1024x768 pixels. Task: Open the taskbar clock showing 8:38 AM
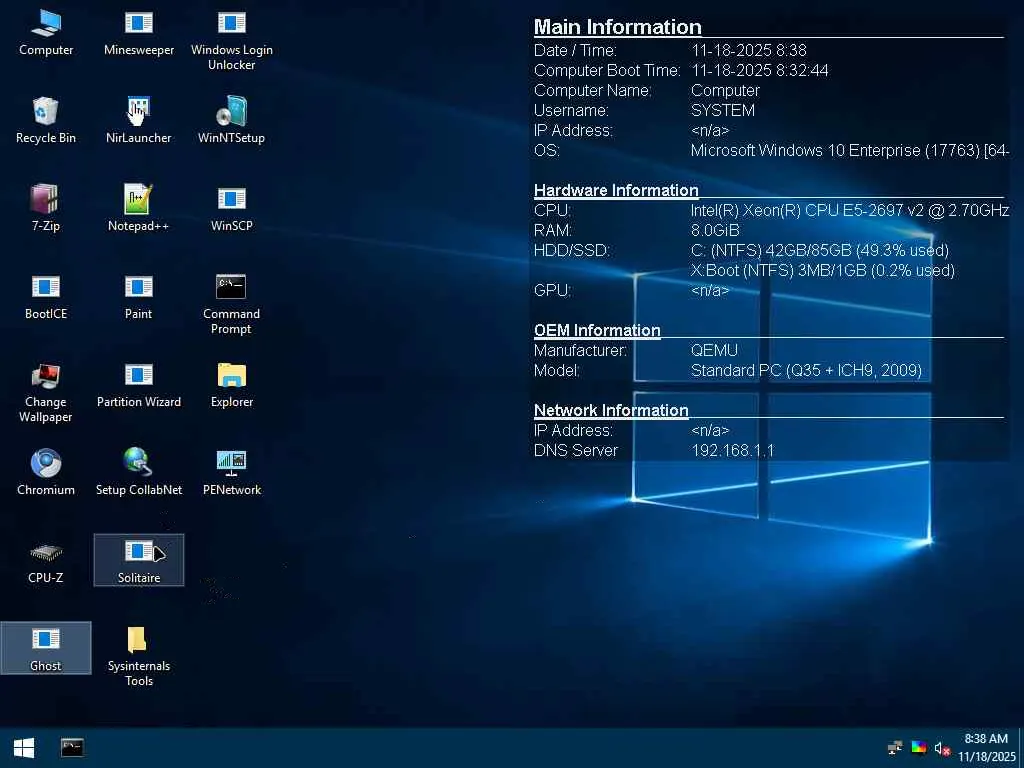pos(987,748)
